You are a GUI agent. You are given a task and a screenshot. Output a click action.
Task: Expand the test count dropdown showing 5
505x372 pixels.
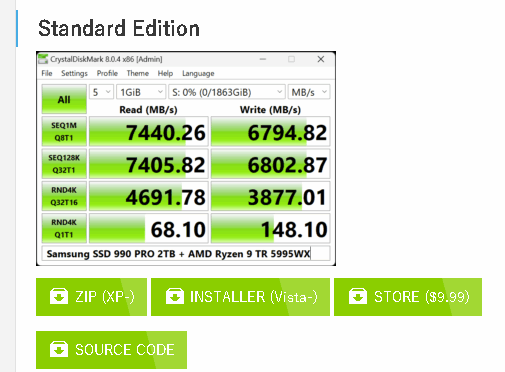coord(101,92)
